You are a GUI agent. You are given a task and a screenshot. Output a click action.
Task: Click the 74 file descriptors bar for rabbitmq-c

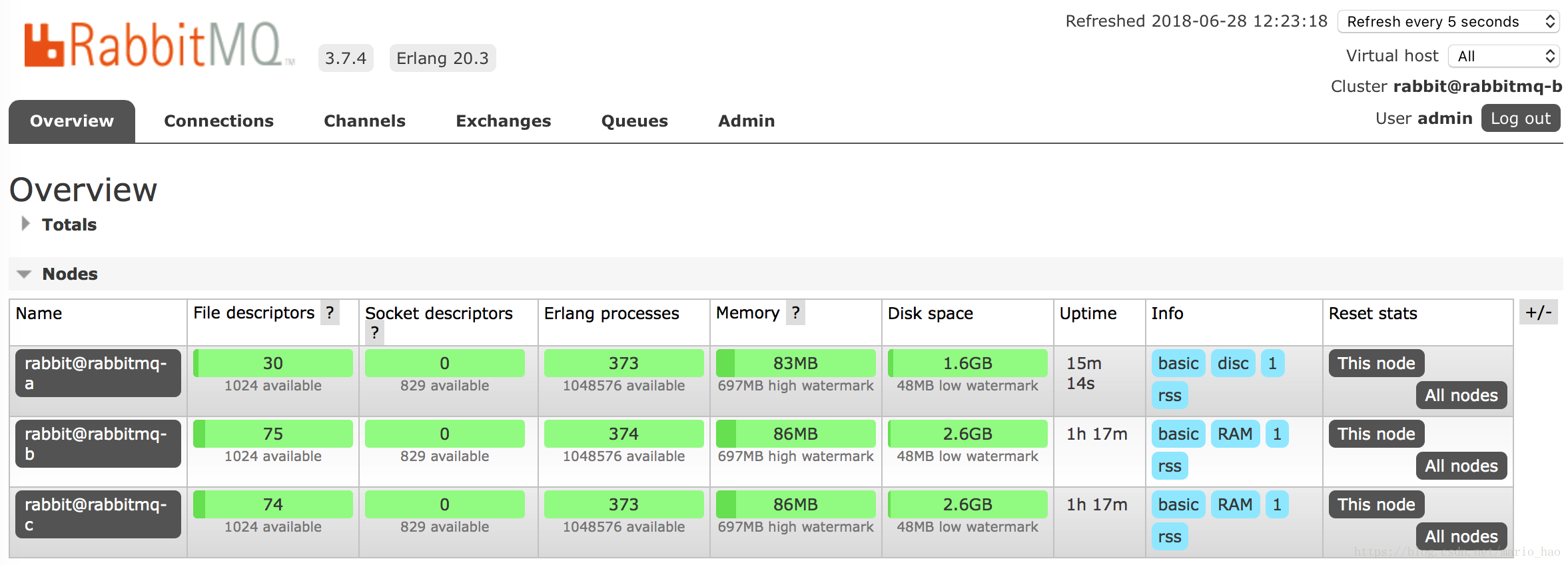(x=273, y=504)
